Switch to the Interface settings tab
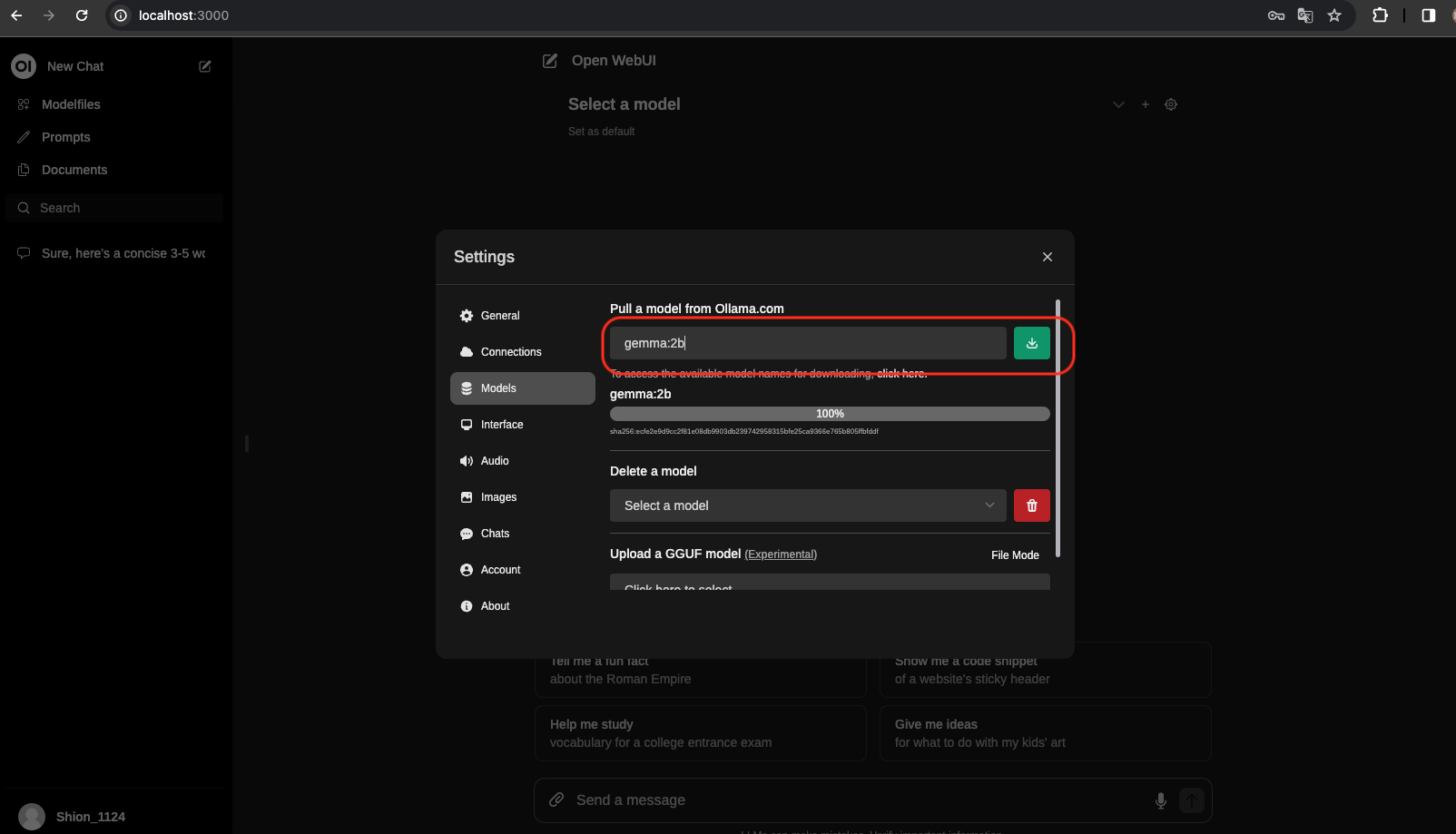 (501, 425)
